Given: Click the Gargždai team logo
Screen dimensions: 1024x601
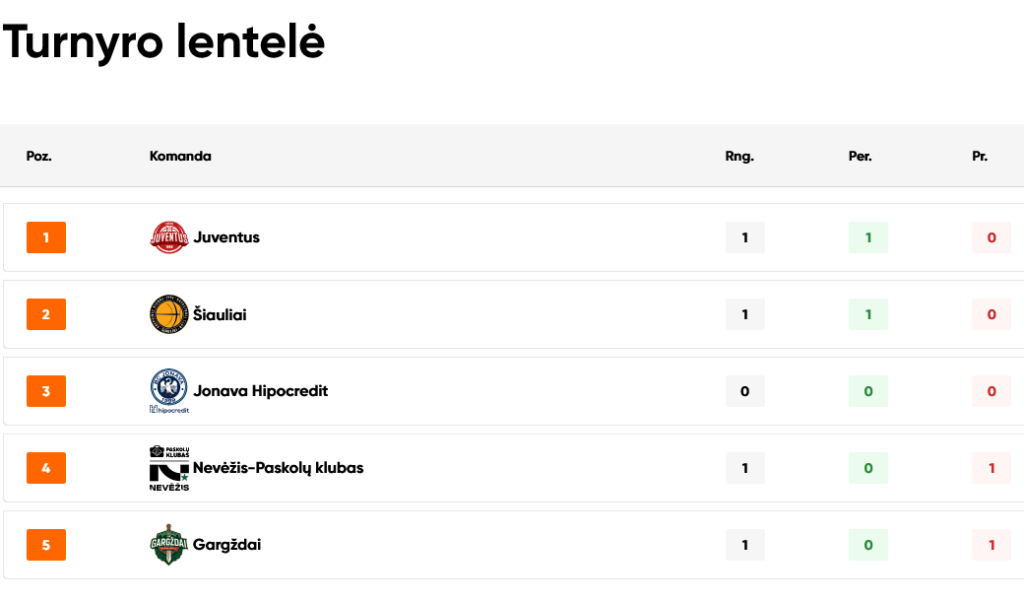Looking at the screenshot, I should click(169, 545).
